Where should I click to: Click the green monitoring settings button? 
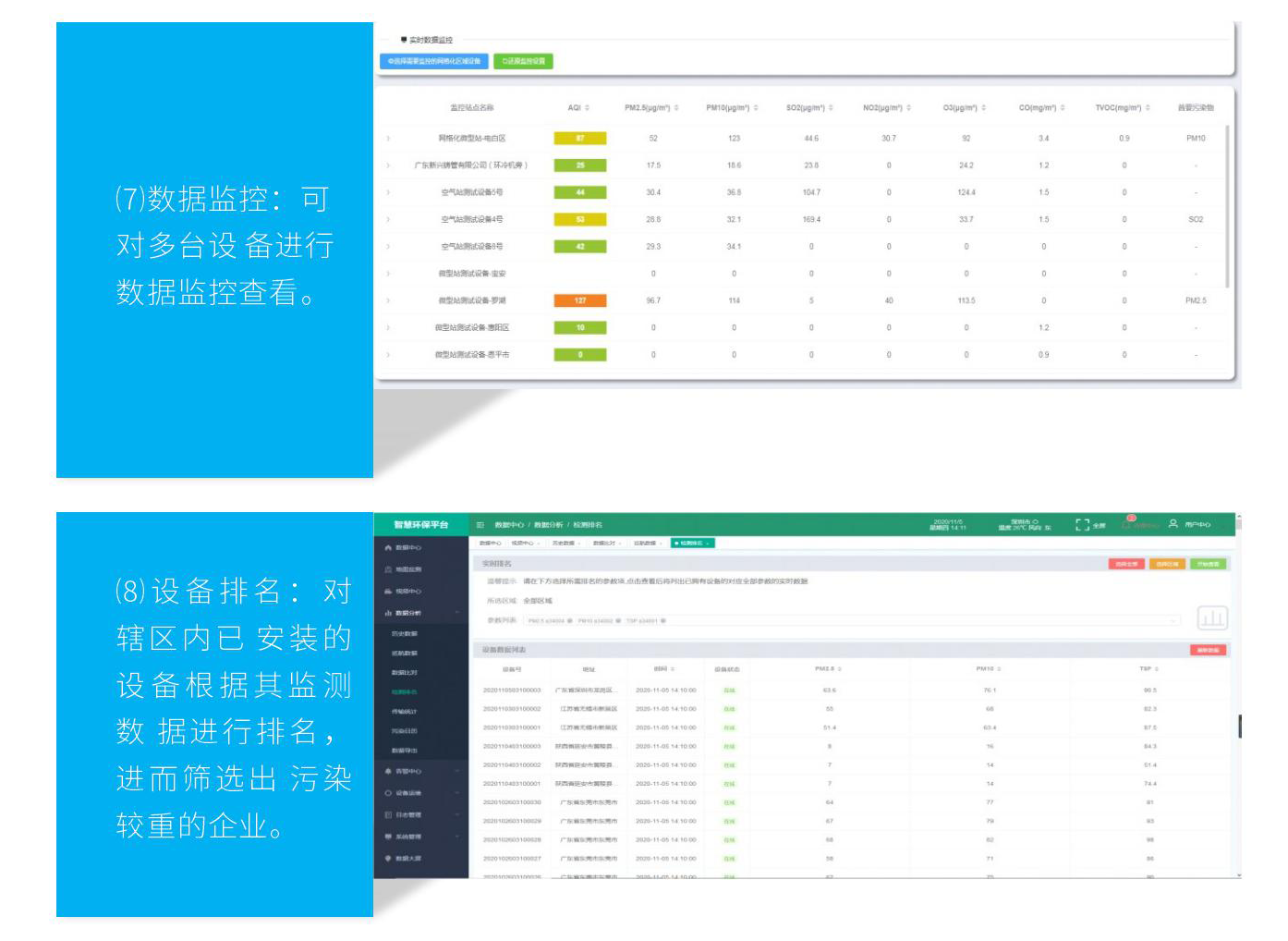pos(523,62)
